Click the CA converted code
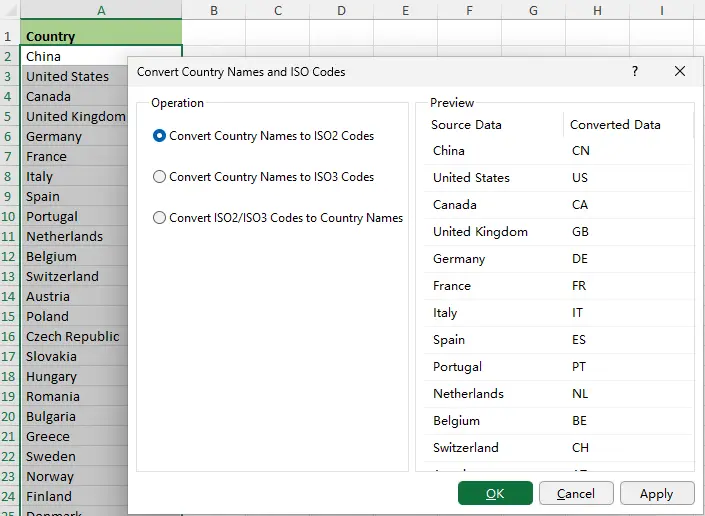The height and width of the screenshot is (516, 705). point(580,205)
